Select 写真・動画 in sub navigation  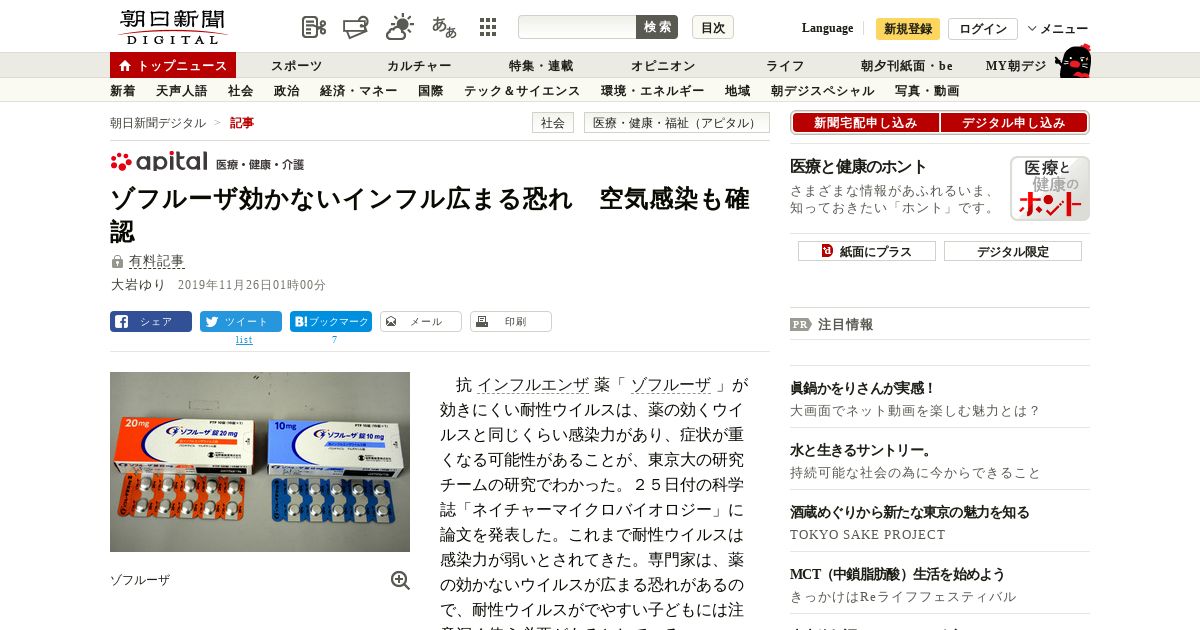click(x=927, y=91)
